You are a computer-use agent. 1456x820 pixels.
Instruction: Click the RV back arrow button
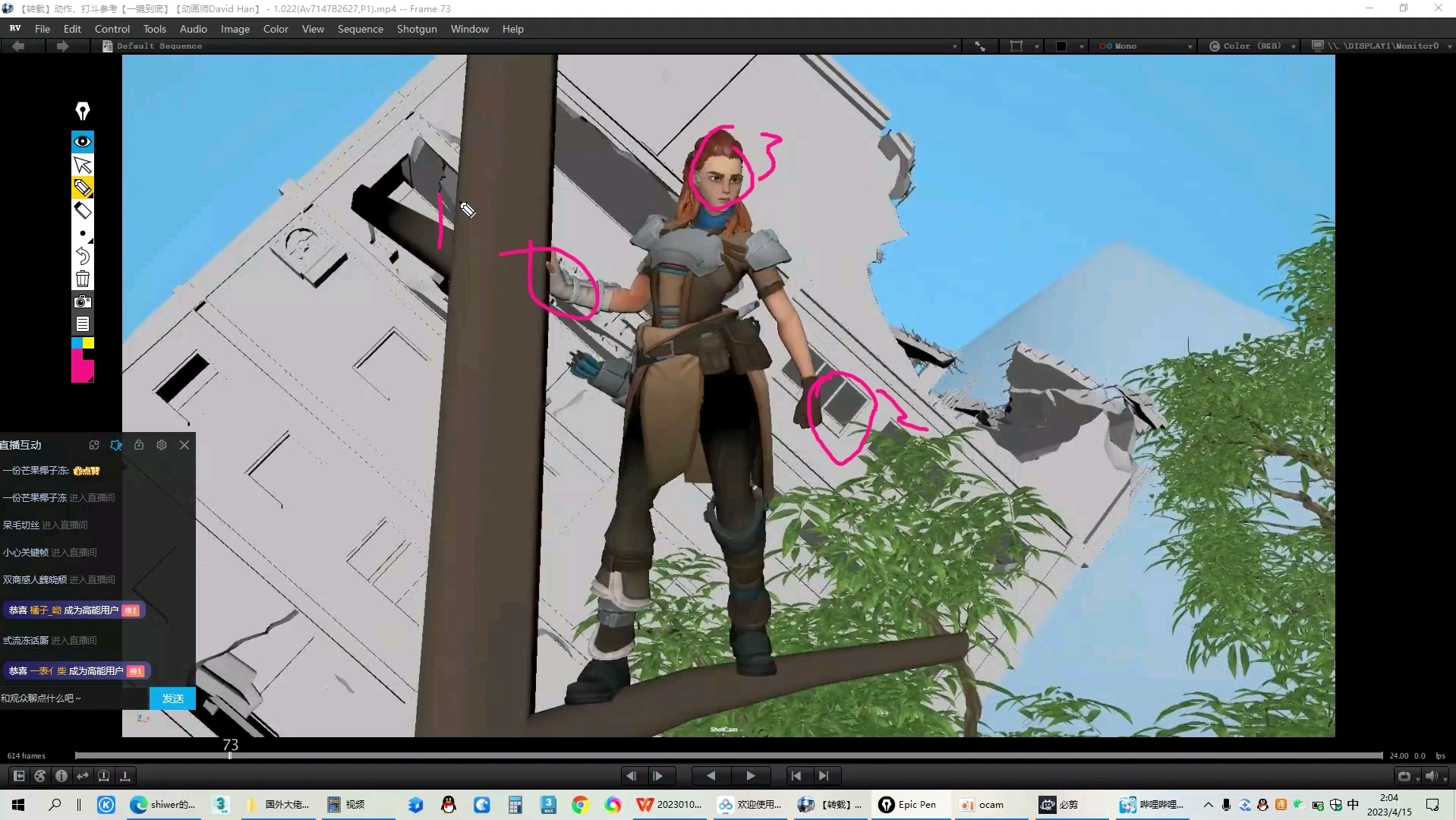tap(18, 46)
